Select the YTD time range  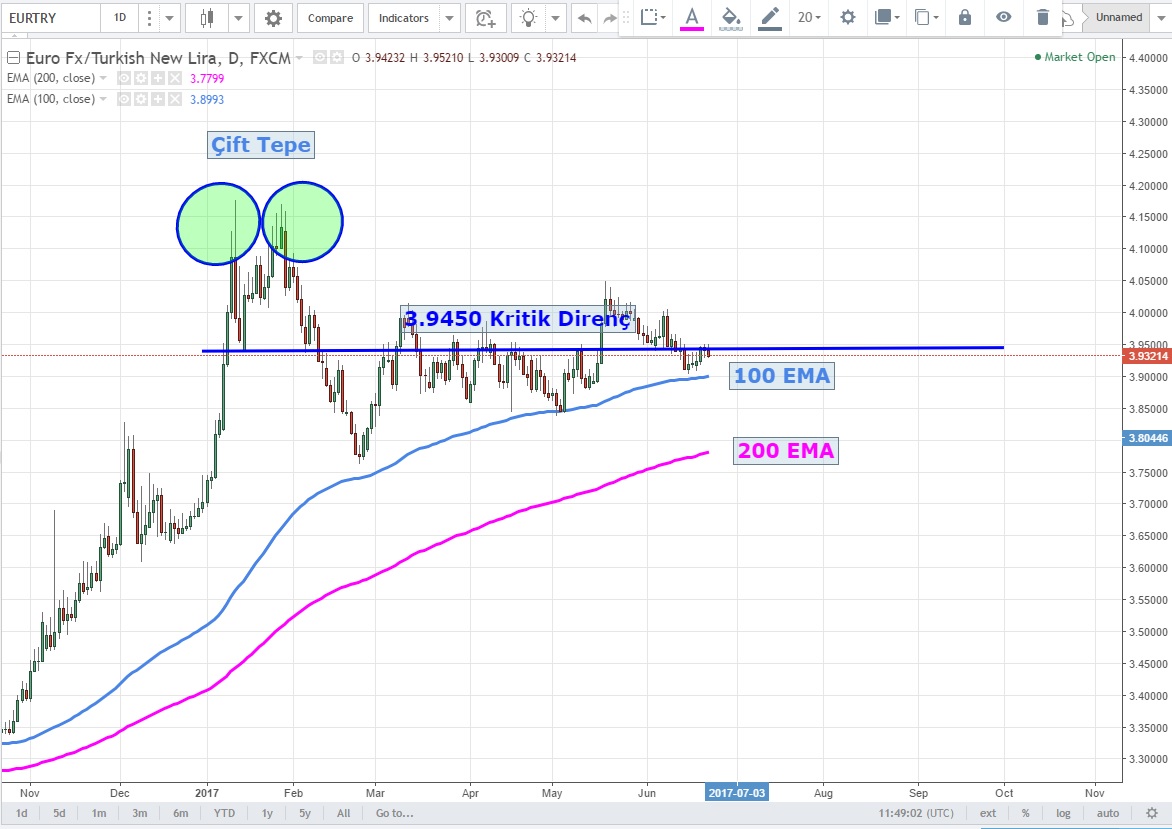click(x=225, y=813)
